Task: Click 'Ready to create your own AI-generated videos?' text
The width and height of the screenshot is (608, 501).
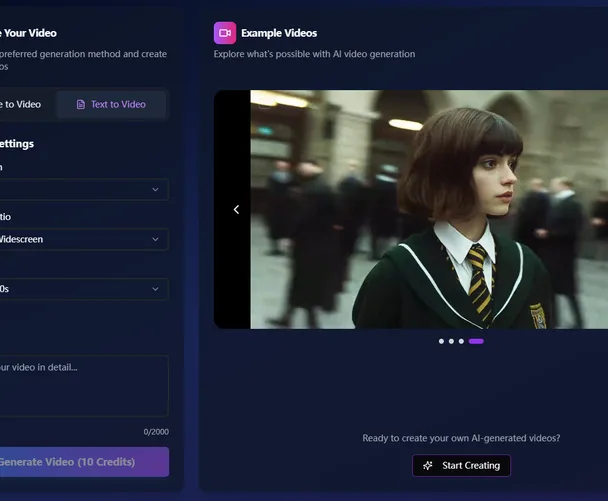Action: click(x=461, y=438)
